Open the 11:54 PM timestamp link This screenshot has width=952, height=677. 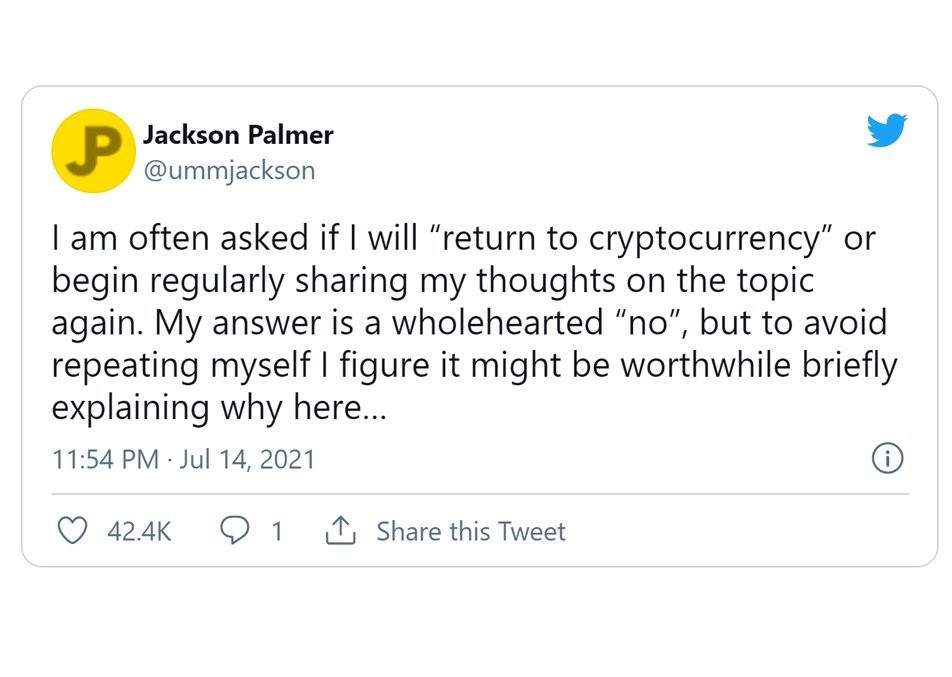(x=106, y=459)
